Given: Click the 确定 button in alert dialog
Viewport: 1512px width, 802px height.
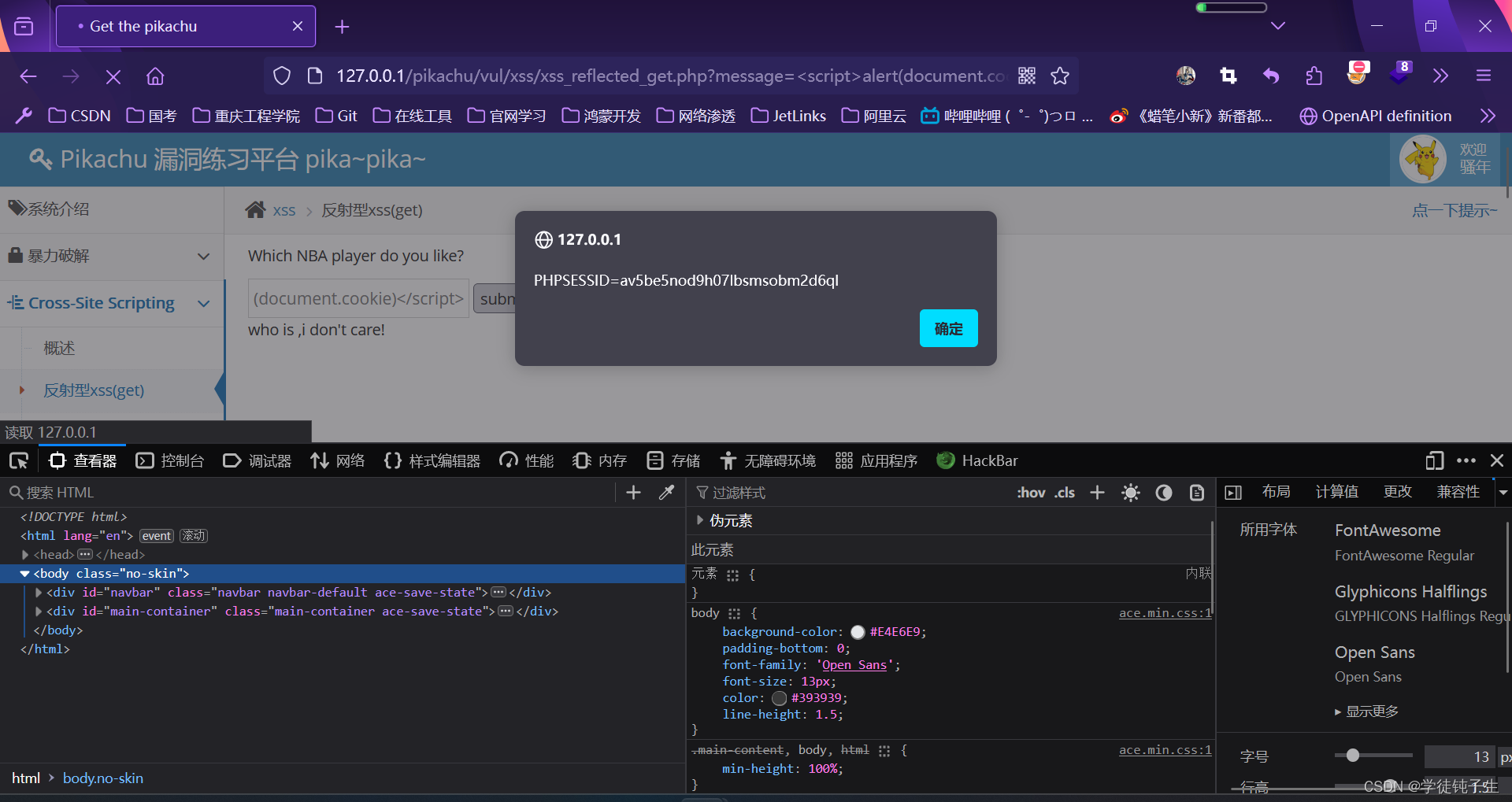Looking at the screenshot, I should click(x=948, y=328).
